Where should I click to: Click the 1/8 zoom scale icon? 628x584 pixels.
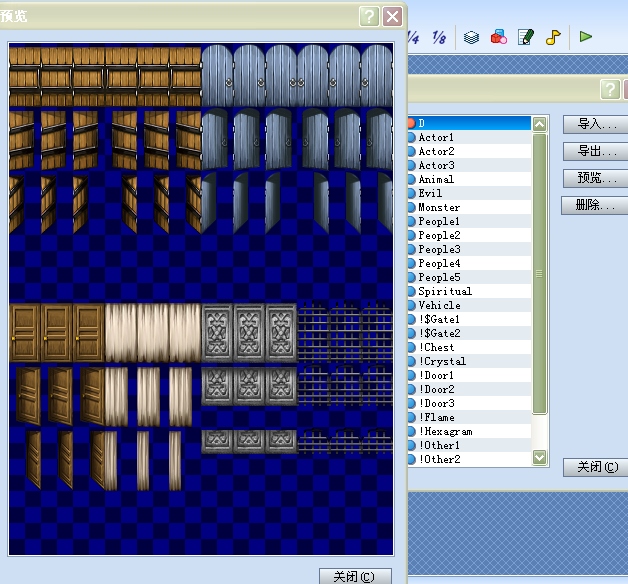[439, 38]
